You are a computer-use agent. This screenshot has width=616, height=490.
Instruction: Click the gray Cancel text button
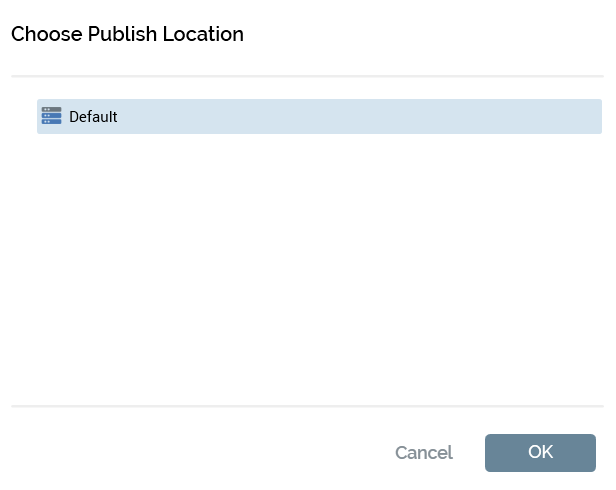click(423, 453)
